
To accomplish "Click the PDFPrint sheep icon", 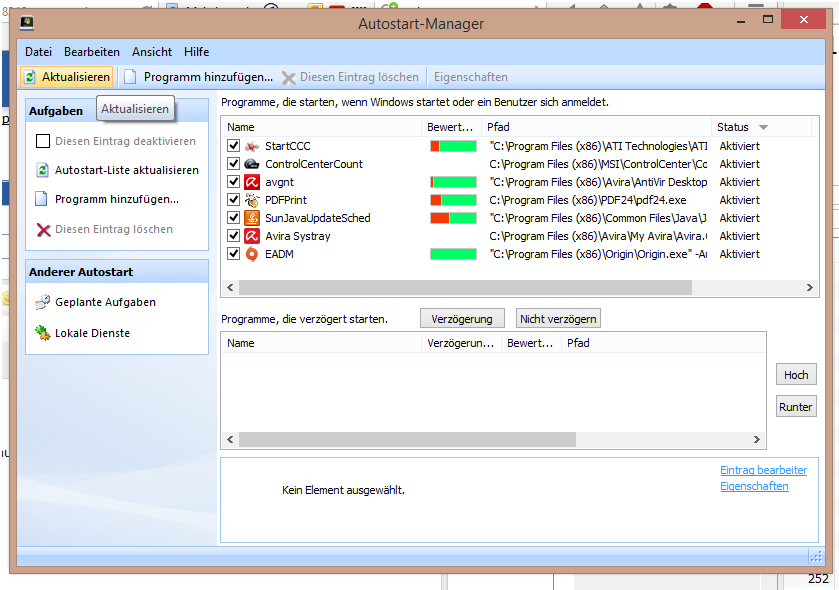I will [x=251, y=200].
